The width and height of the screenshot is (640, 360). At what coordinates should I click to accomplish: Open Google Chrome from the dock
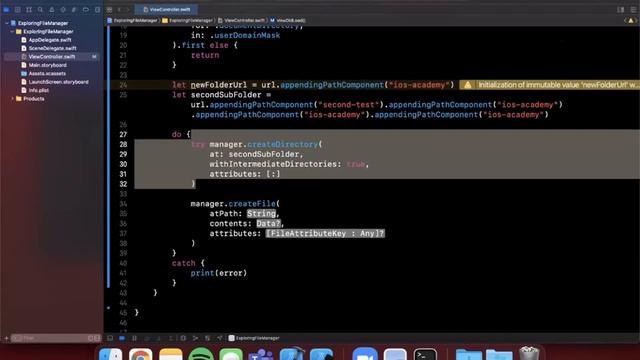140,354
